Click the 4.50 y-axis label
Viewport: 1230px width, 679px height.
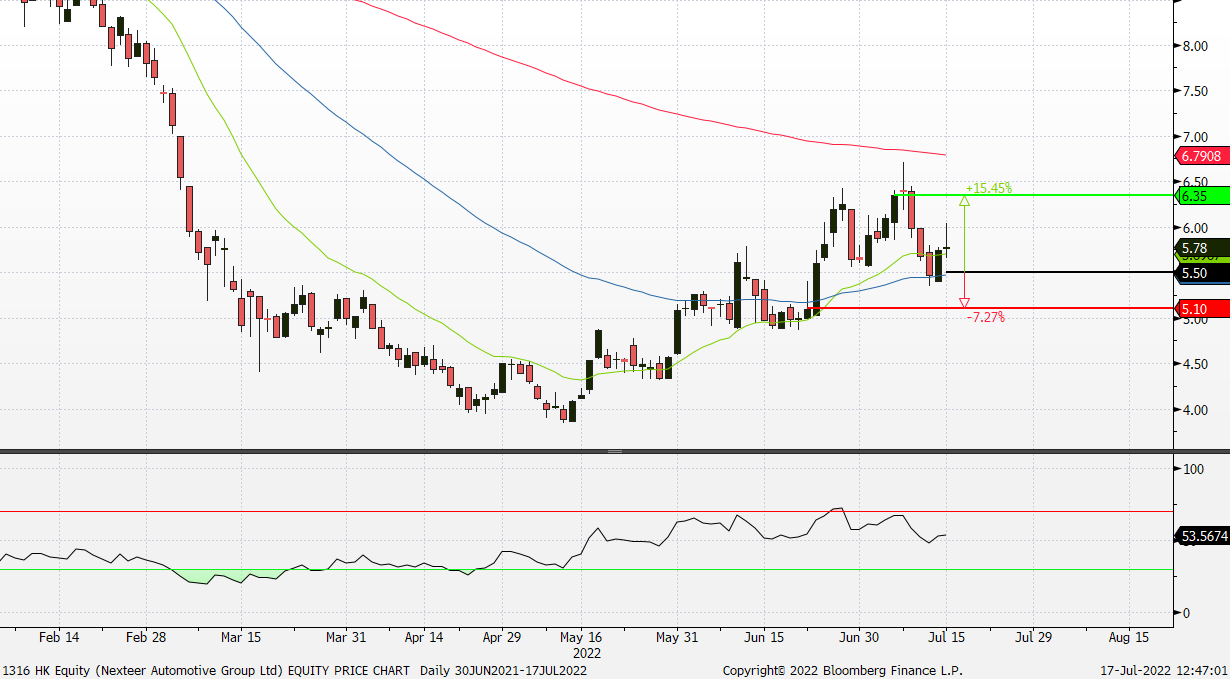click(1196, 365)
